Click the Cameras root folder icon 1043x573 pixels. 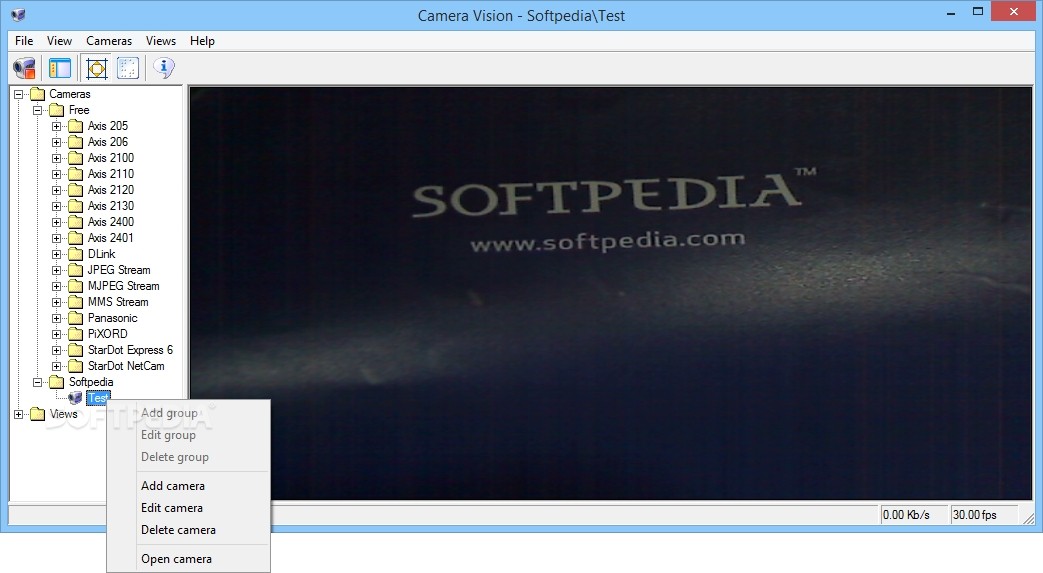click(x=38, y=94)
